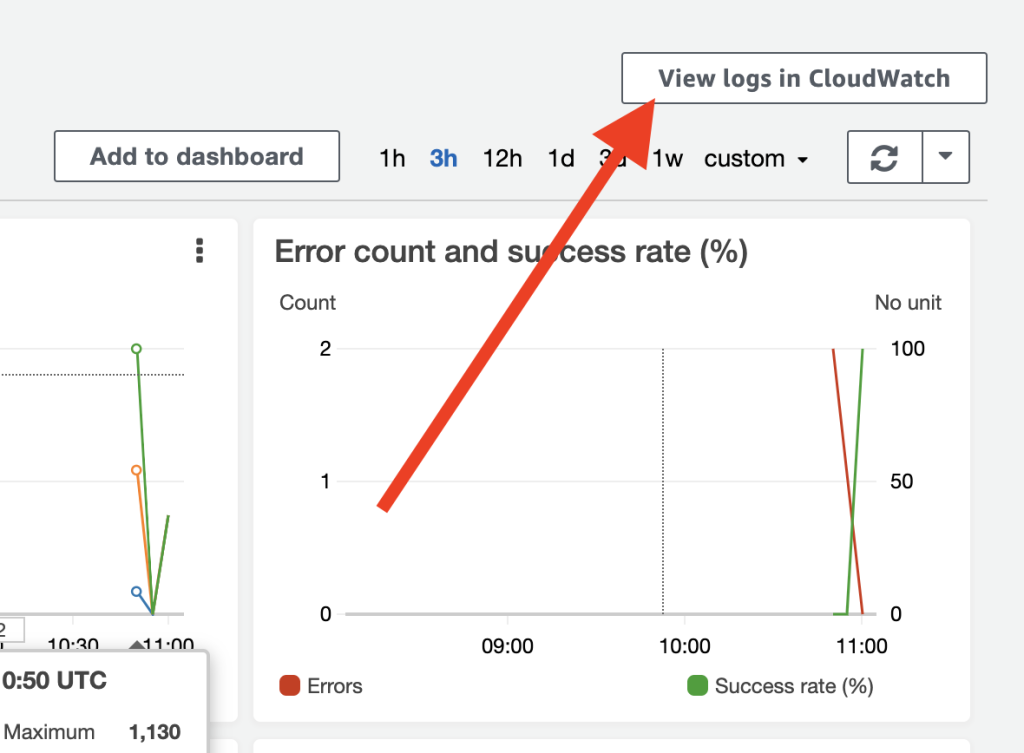Click the dotted vertical line at 10:00
The height and width of the screenshot is (753, 1024).
click(x=663, y=481)
